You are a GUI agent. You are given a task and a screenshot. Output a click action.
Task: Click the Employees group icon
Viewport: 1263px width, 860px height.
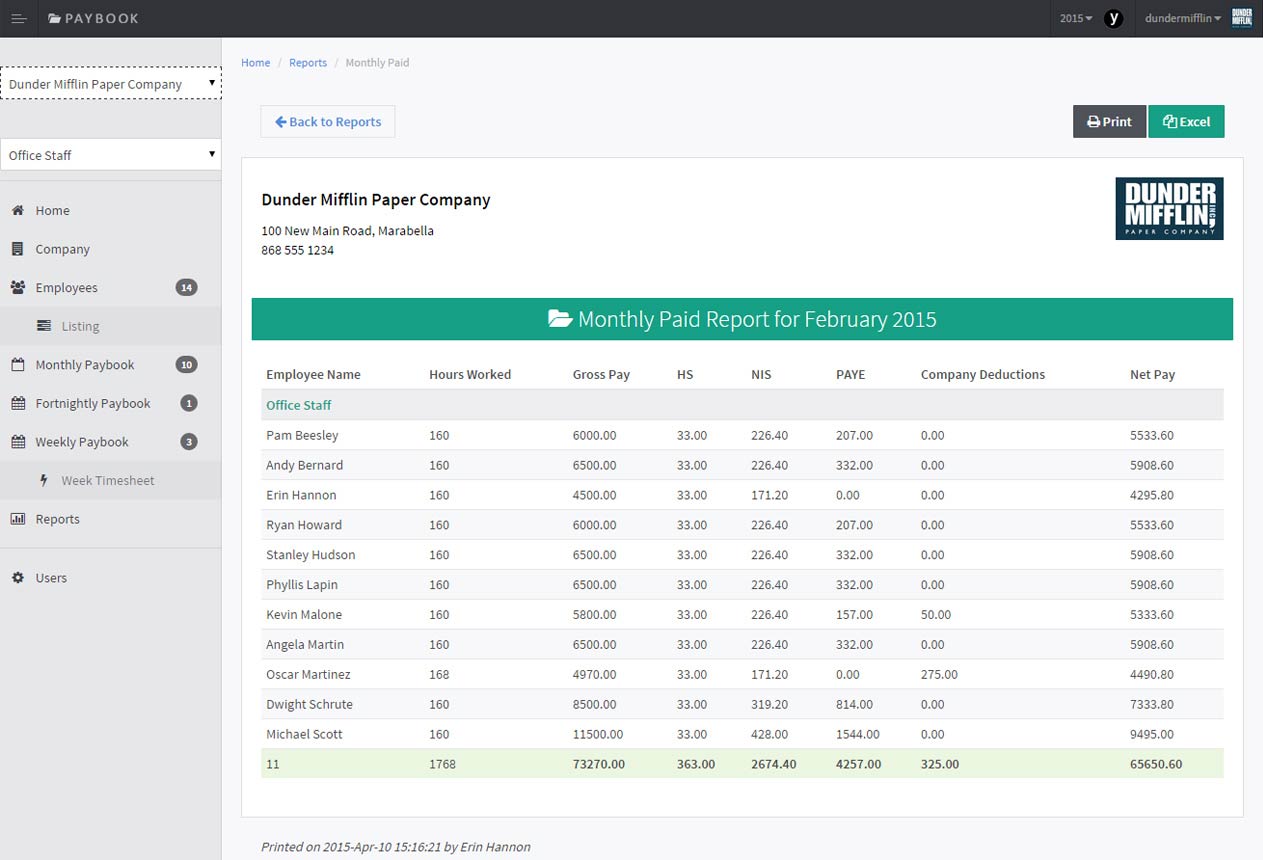pos(18,287)
